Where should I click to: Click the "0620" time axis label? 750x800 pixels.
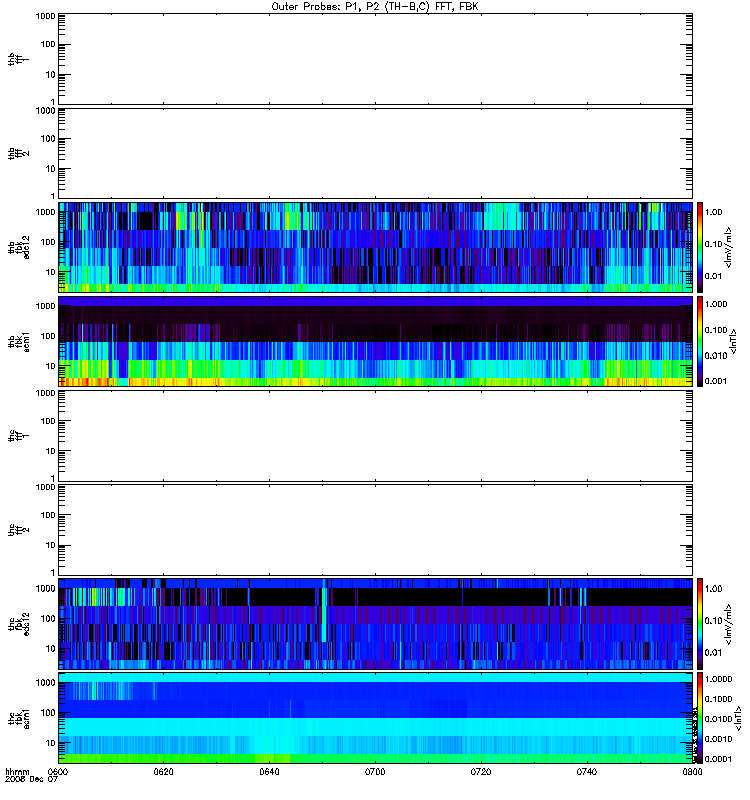coord(163,771)
